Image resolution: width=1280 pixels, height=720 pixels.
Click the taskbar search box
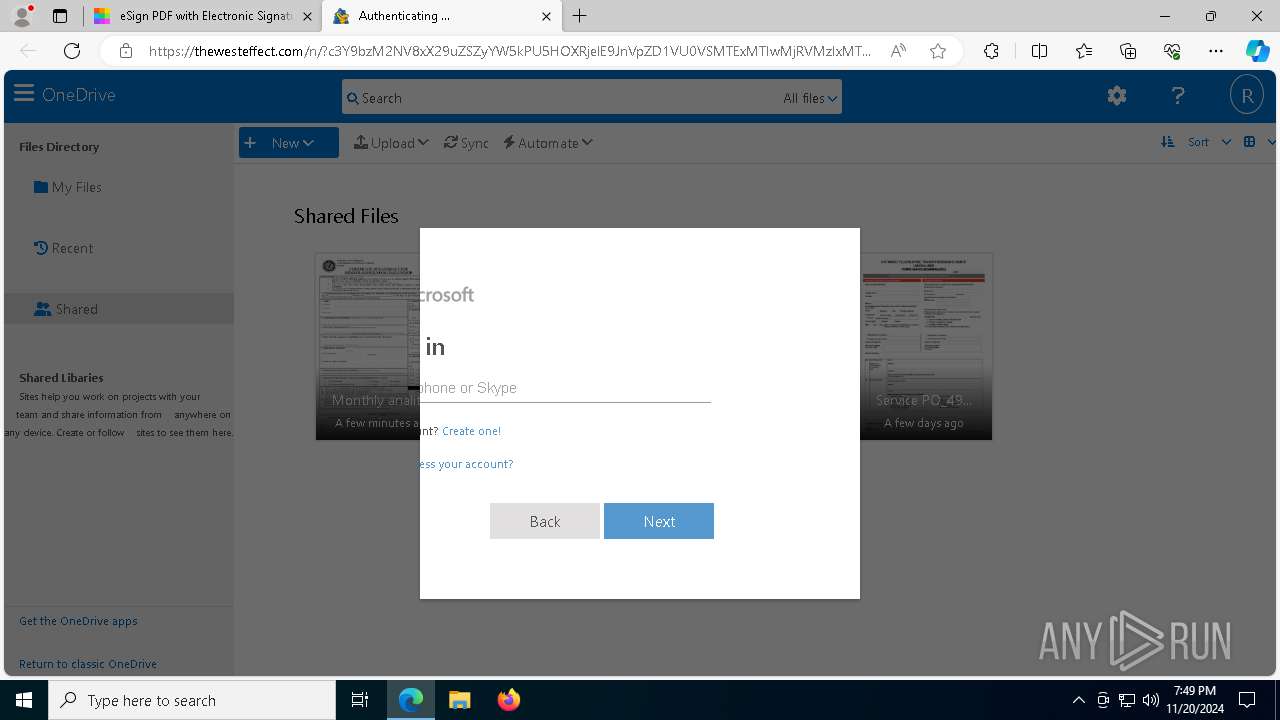(x=192, y=700)
